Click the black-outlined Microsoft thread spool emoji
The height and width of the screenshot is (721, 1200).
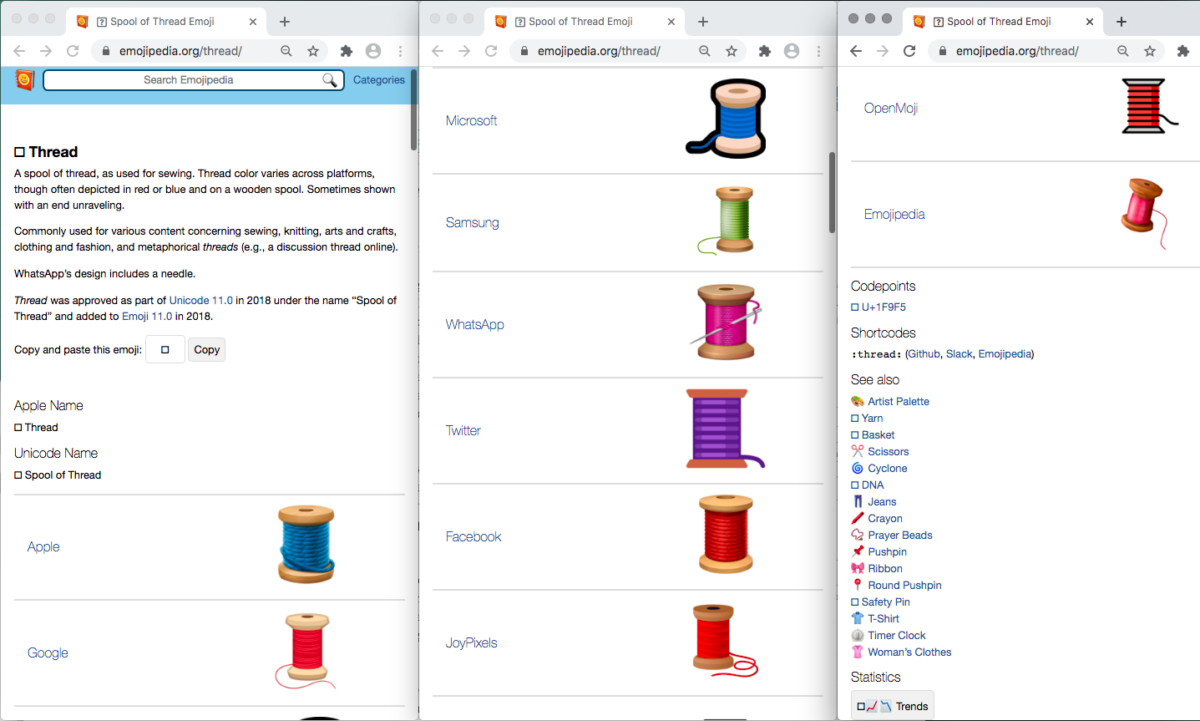point(726,119)
